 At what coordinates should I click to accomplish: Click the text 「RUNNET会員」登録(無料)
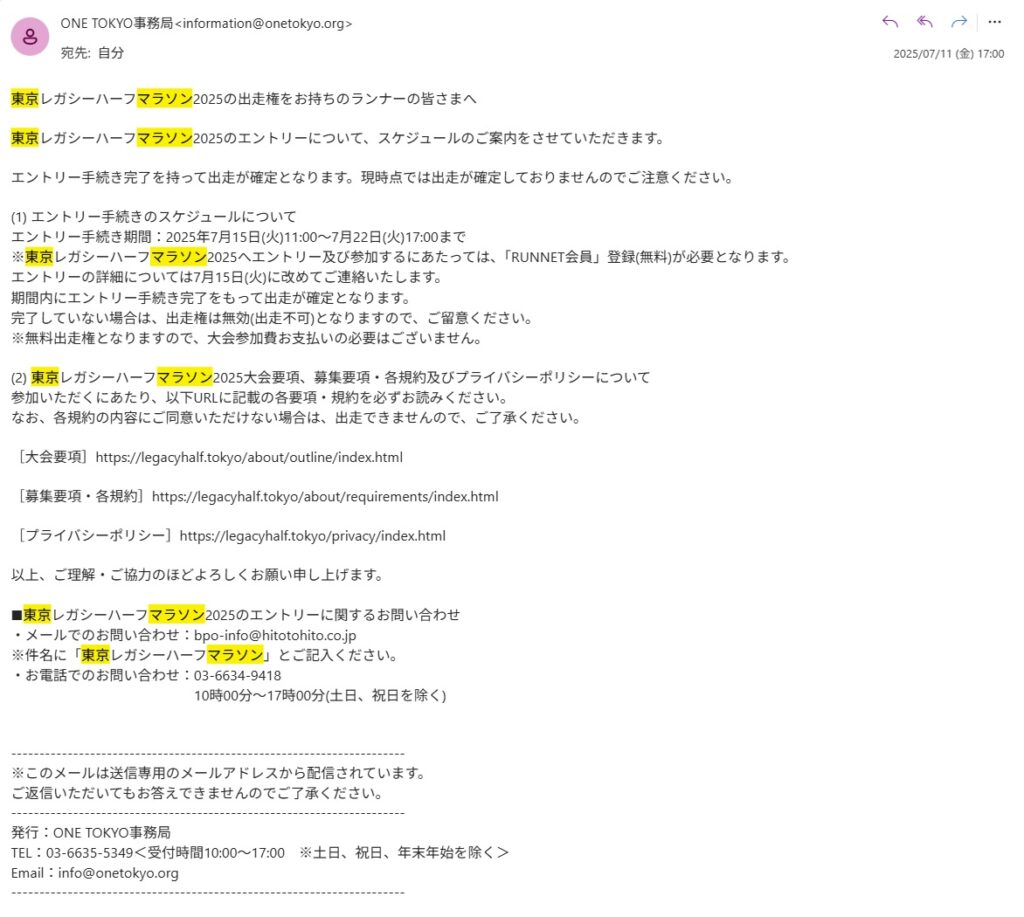pos(588,257)
